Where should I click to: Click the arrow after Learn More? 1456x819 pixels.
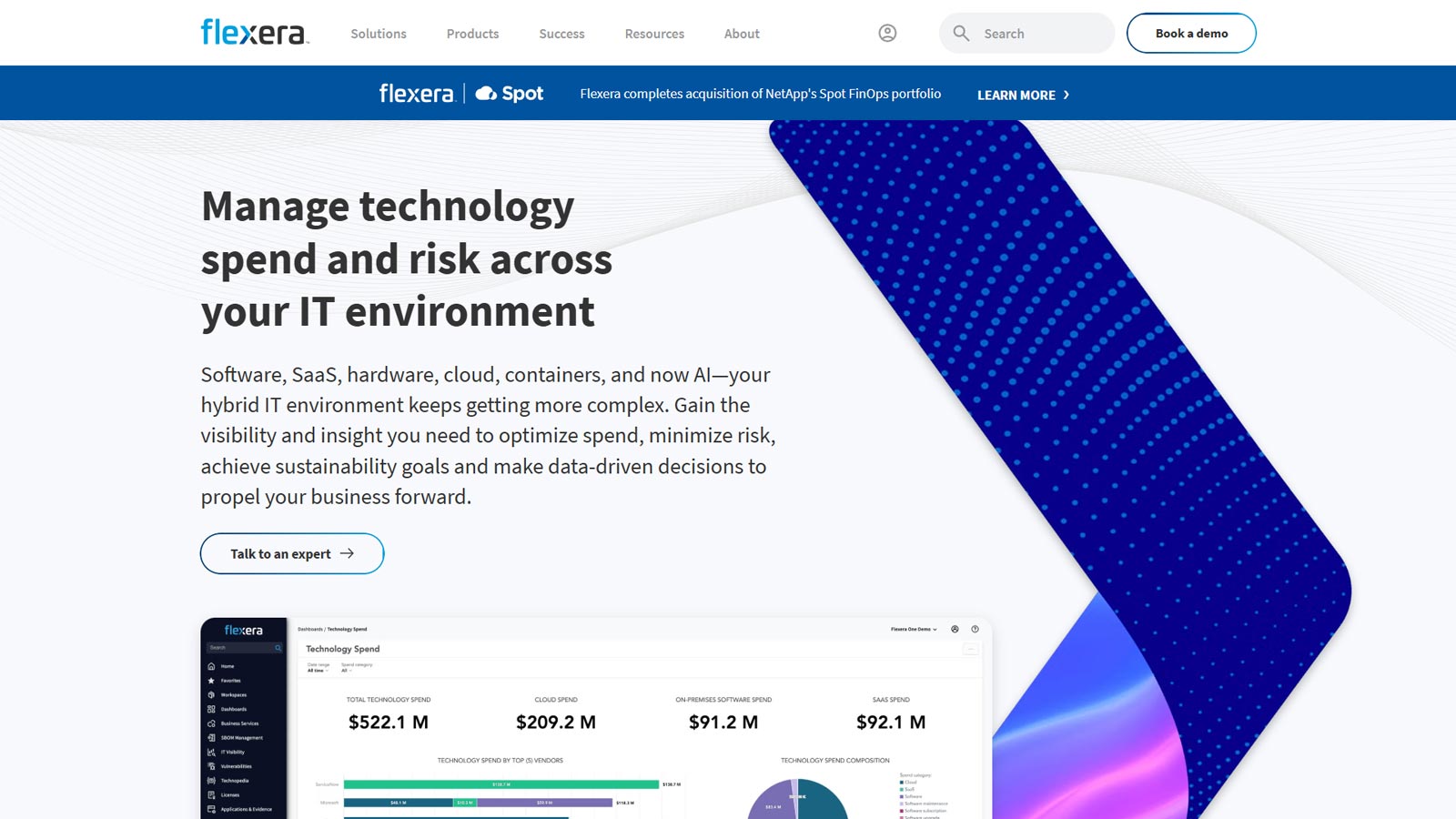pyautogui.click(x=1067, y=95)
